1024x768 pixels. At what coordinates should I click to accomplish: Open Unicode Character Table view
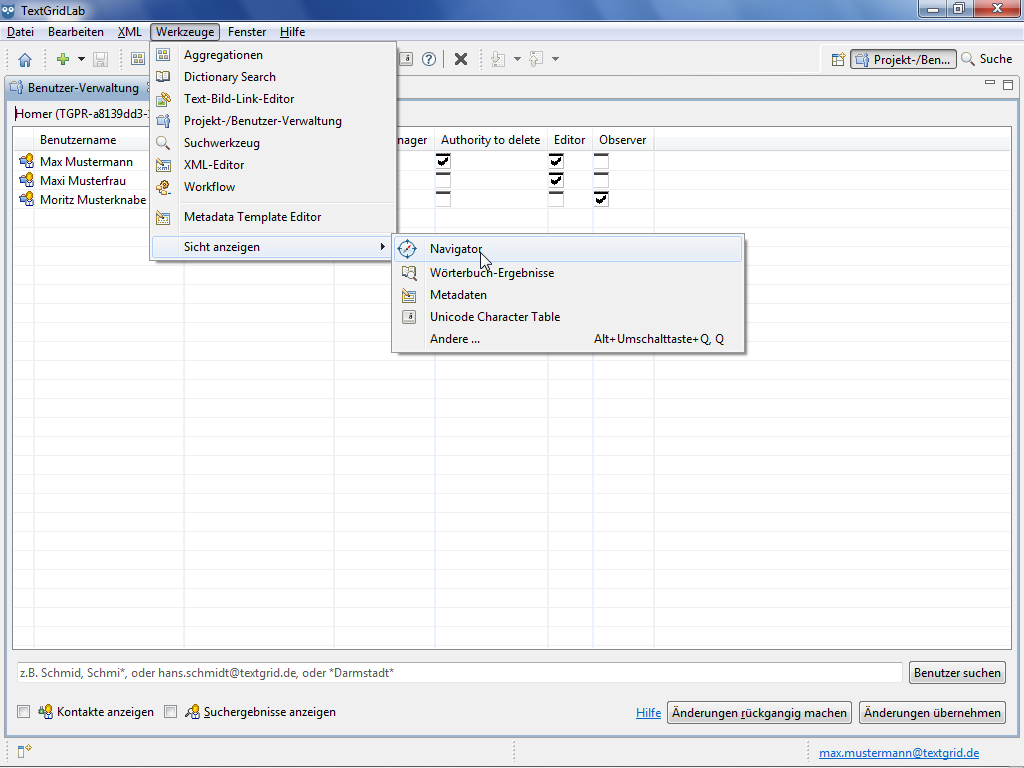click(x=494, y=317)
